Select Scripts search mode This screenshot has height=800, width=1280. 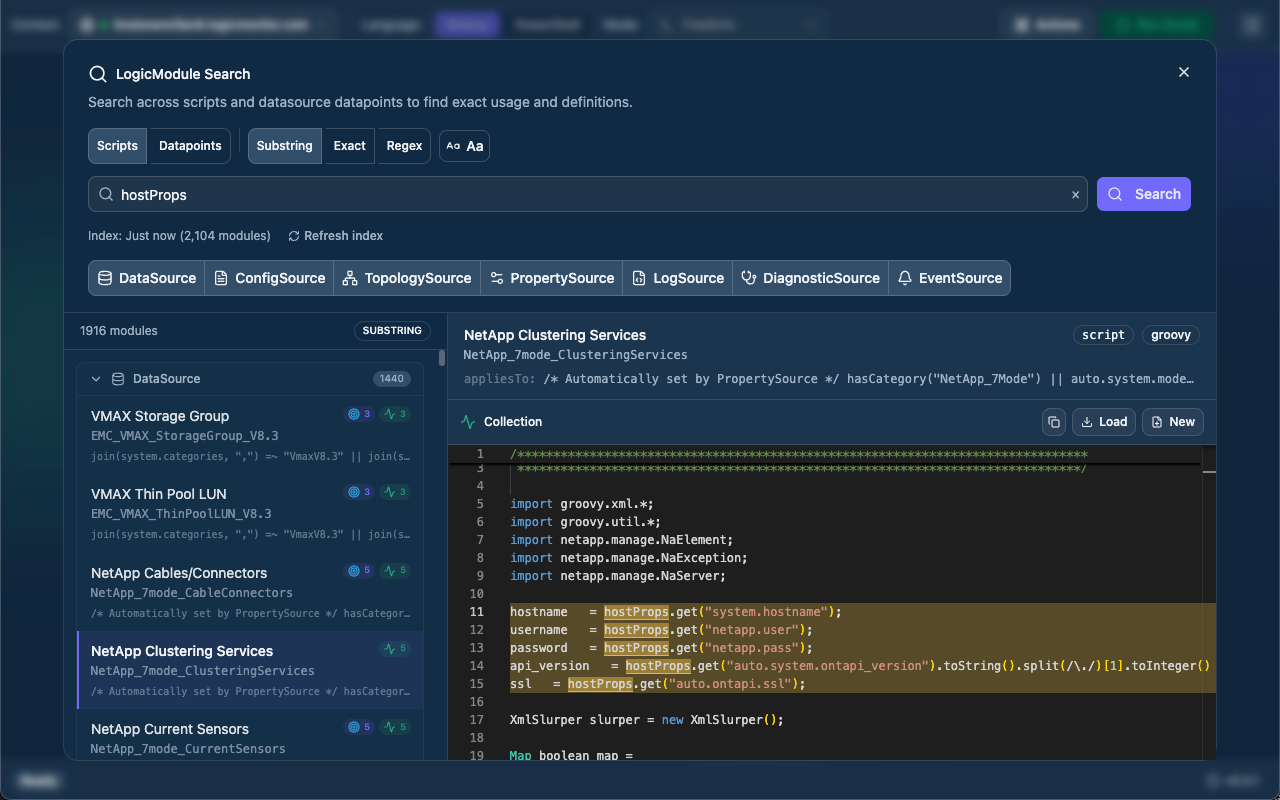point(117,146)
